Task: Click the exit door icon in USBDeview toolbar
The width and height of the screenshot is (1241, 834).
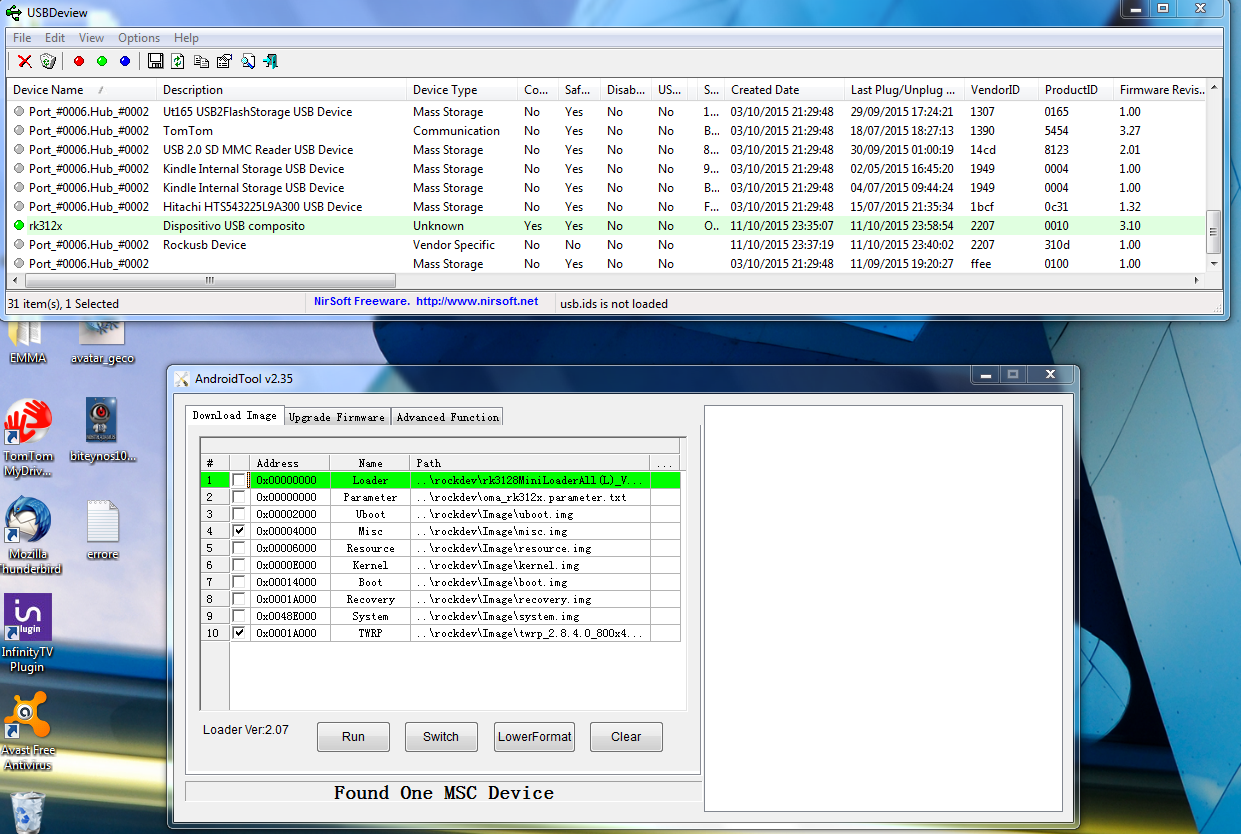Action: point(270,62)
